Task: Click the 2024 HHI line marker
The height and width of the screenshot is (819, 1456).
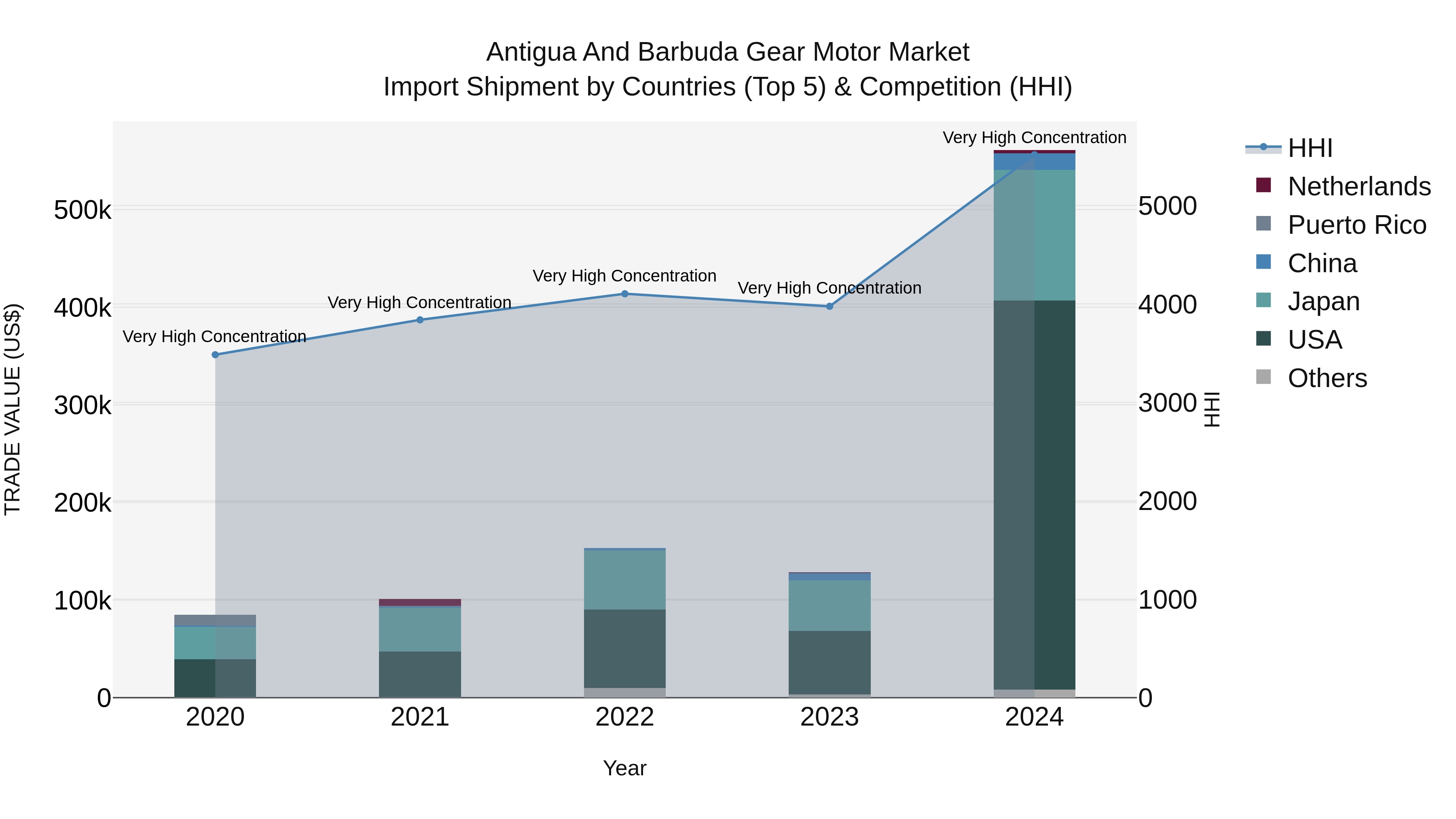Action: pos(1035,154)
